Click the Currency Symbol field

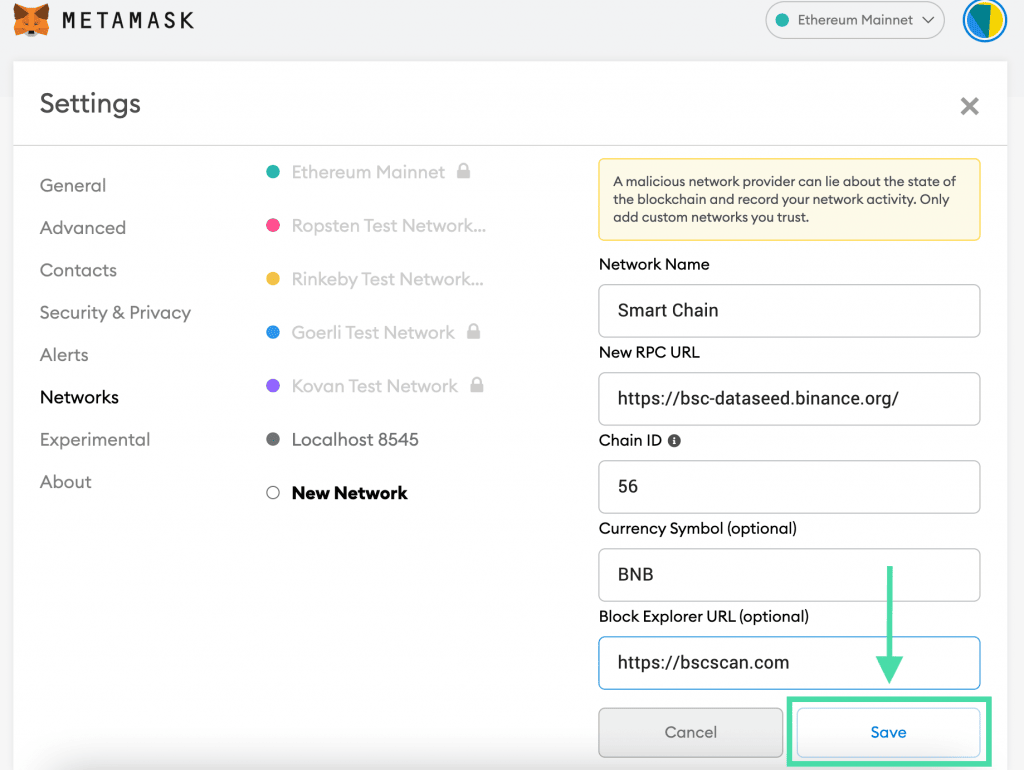click(789, 575)
